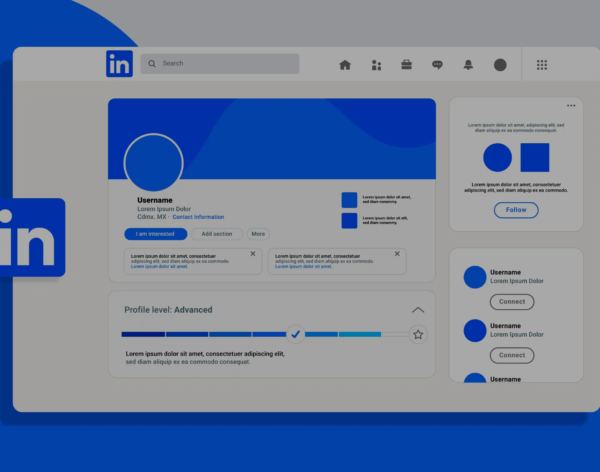The width and height of the screenshot is (600, 472).
Task: Open the My Network icon
Action: (x=376, y=65)
